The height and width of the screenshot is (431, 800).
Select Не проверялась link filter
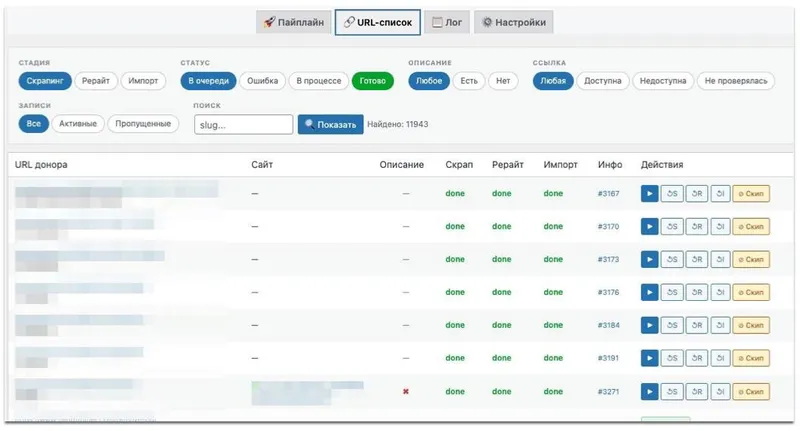click(x=736, y=81)
